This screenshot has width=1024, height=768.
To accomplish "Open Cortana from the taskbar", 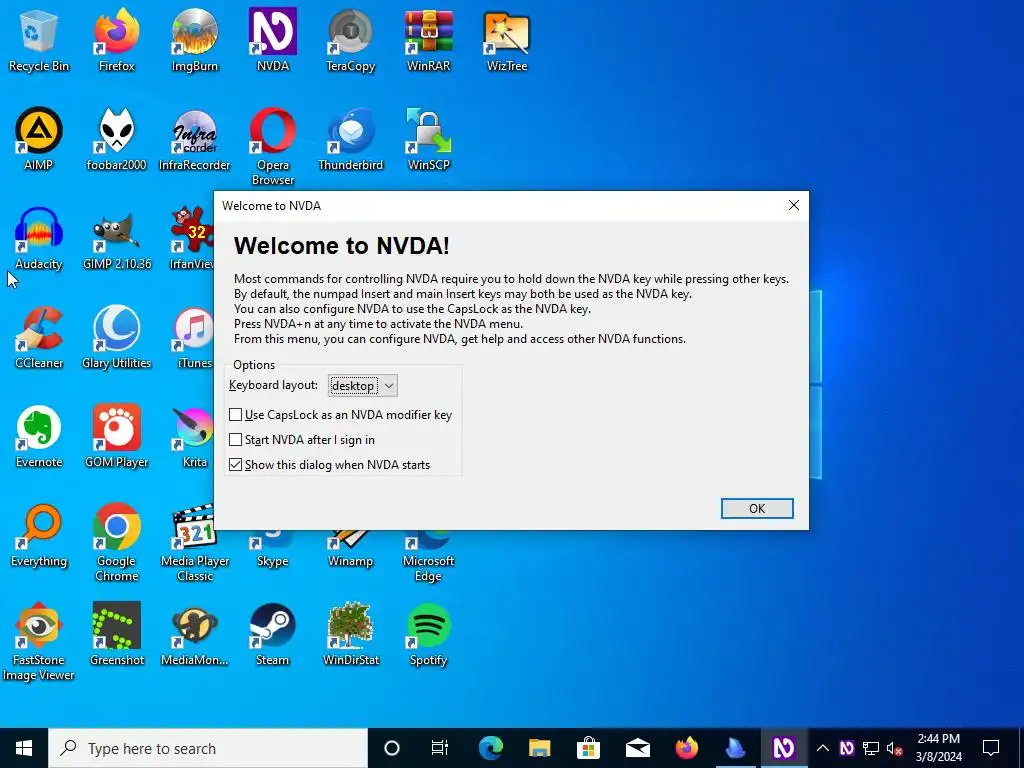I will pyautogui.click(x=392, y=748).
